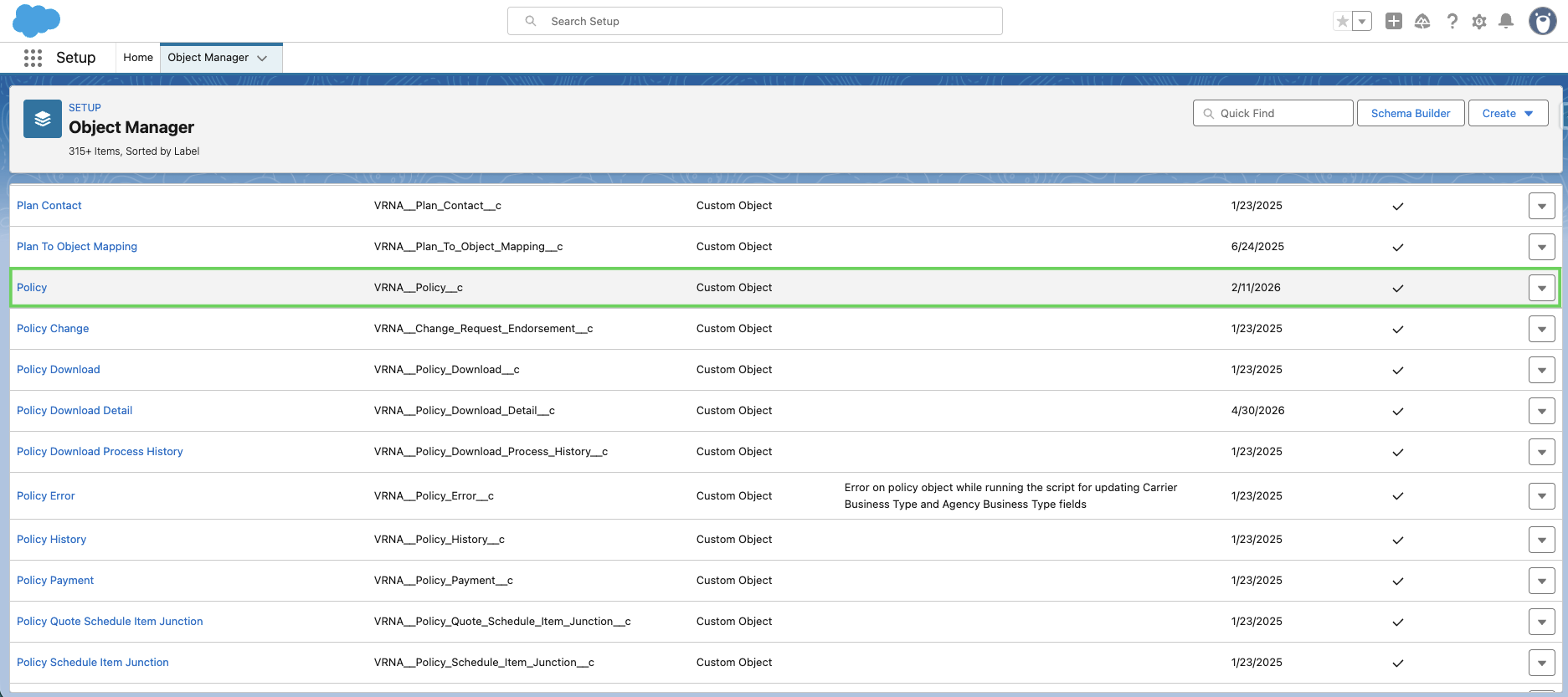Viewport: 1568px width, 697px height.
Task: Open actions menu for Policy Download Process History
Action: 1542,452
